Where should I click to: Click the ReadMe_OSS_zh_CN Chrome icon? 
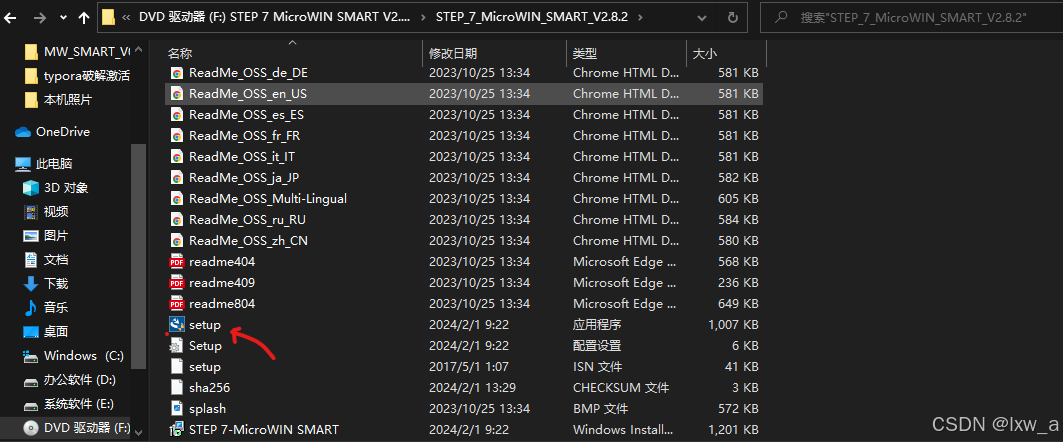177,241
